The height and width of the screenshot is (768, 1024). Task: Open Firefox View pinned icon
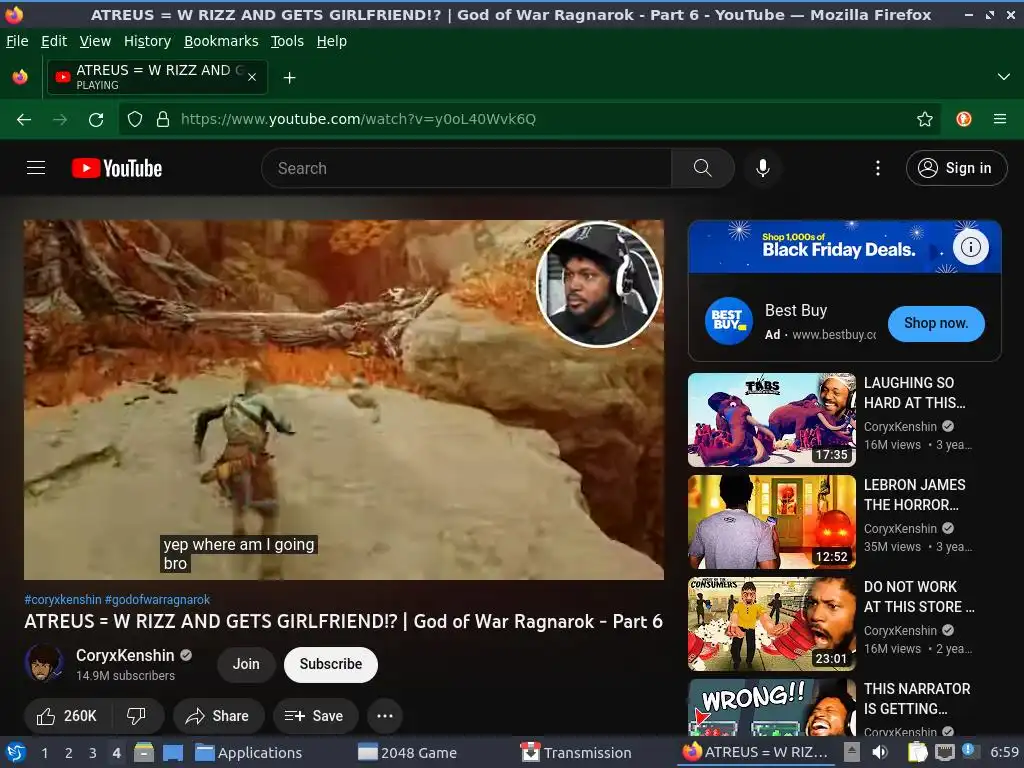tap(20, 77)
